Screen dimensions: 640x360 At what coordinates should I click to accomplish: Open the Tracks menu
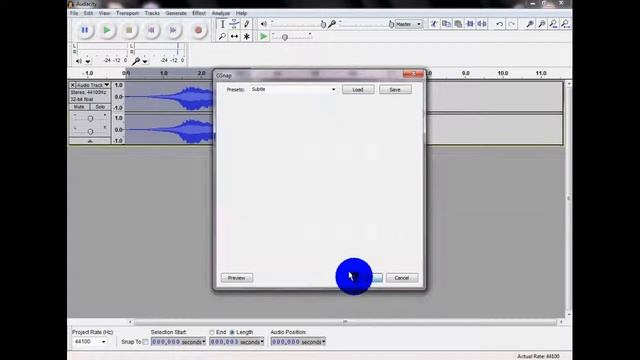point(152,13)
